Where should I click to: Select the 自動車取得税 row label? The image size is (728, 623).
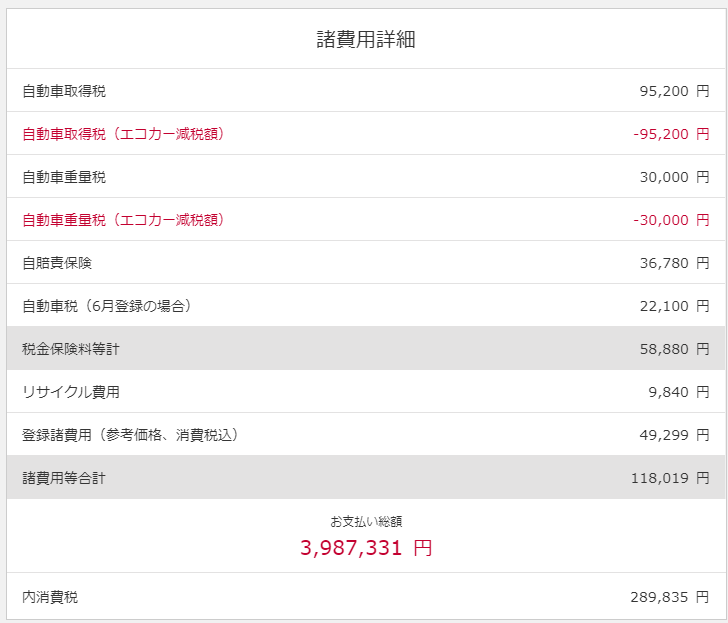click(64, 91)
